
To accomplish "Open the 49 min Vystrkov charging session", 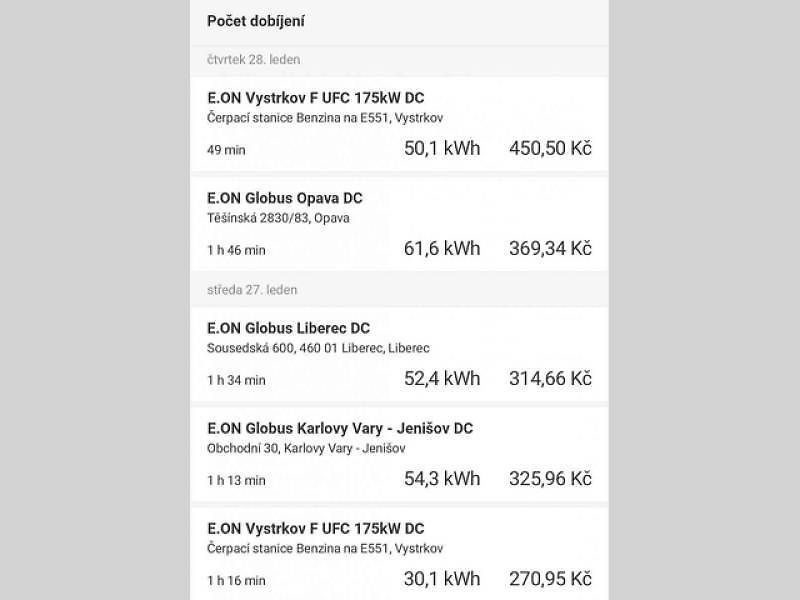I will [399, 124].
